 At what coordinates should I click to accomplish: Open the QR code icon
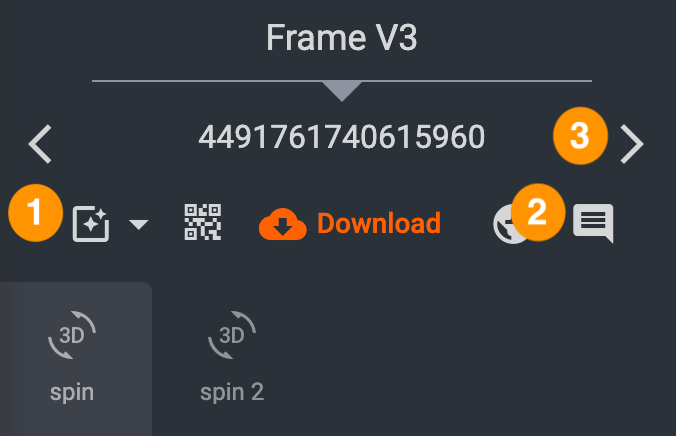pyautogui.click(x=203, y=222)
